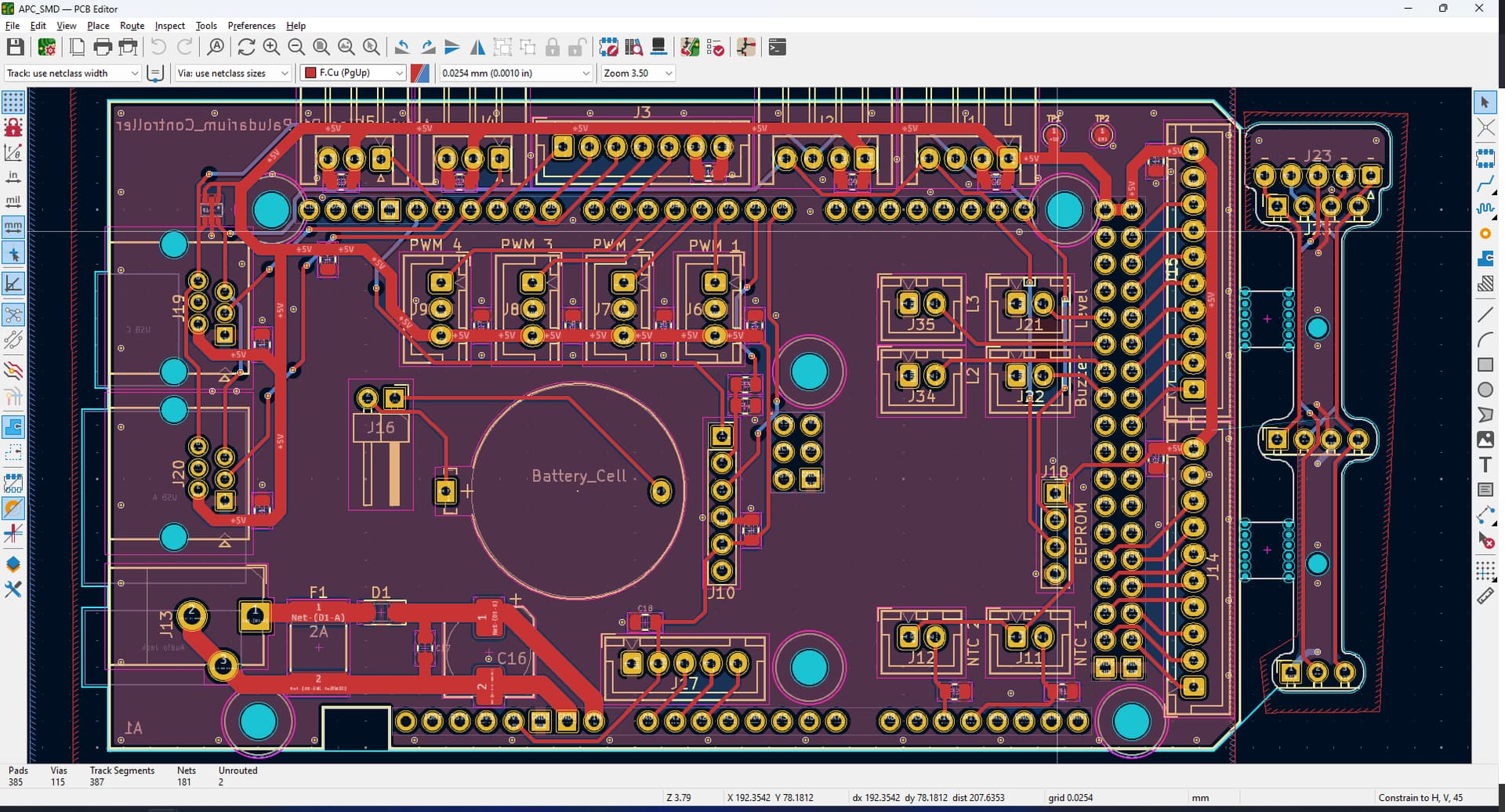The width and height of the screenshot is (1505, 812).
Task: Open the Route menu
Action: [x=132, y=25]
